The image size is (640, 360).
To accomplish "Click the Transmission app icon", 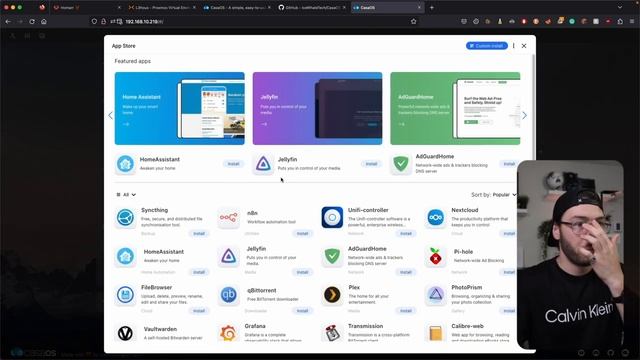I will tap(332, 333).
